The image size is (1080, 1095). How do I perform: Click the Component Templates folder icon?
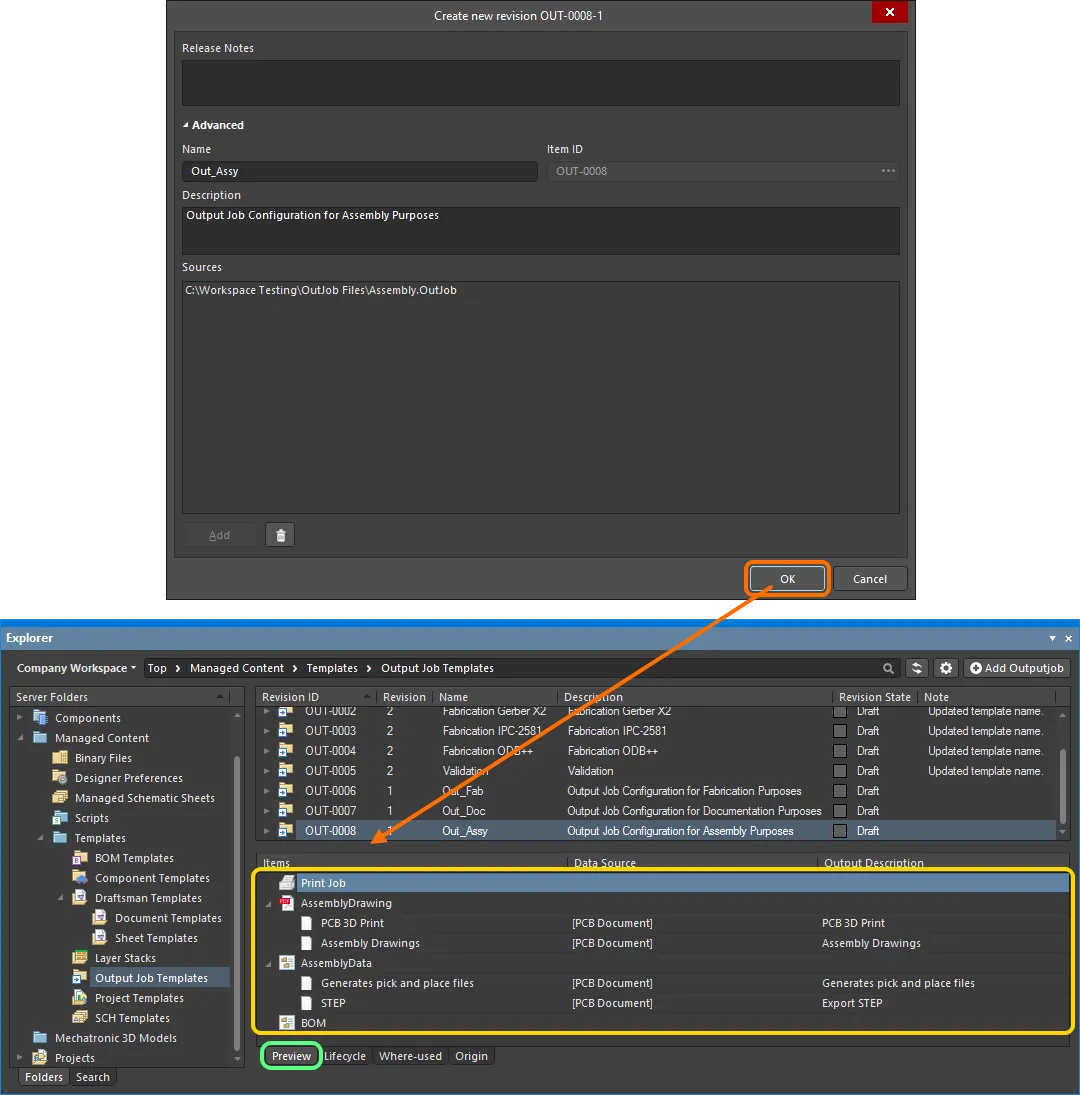point(80,877)
